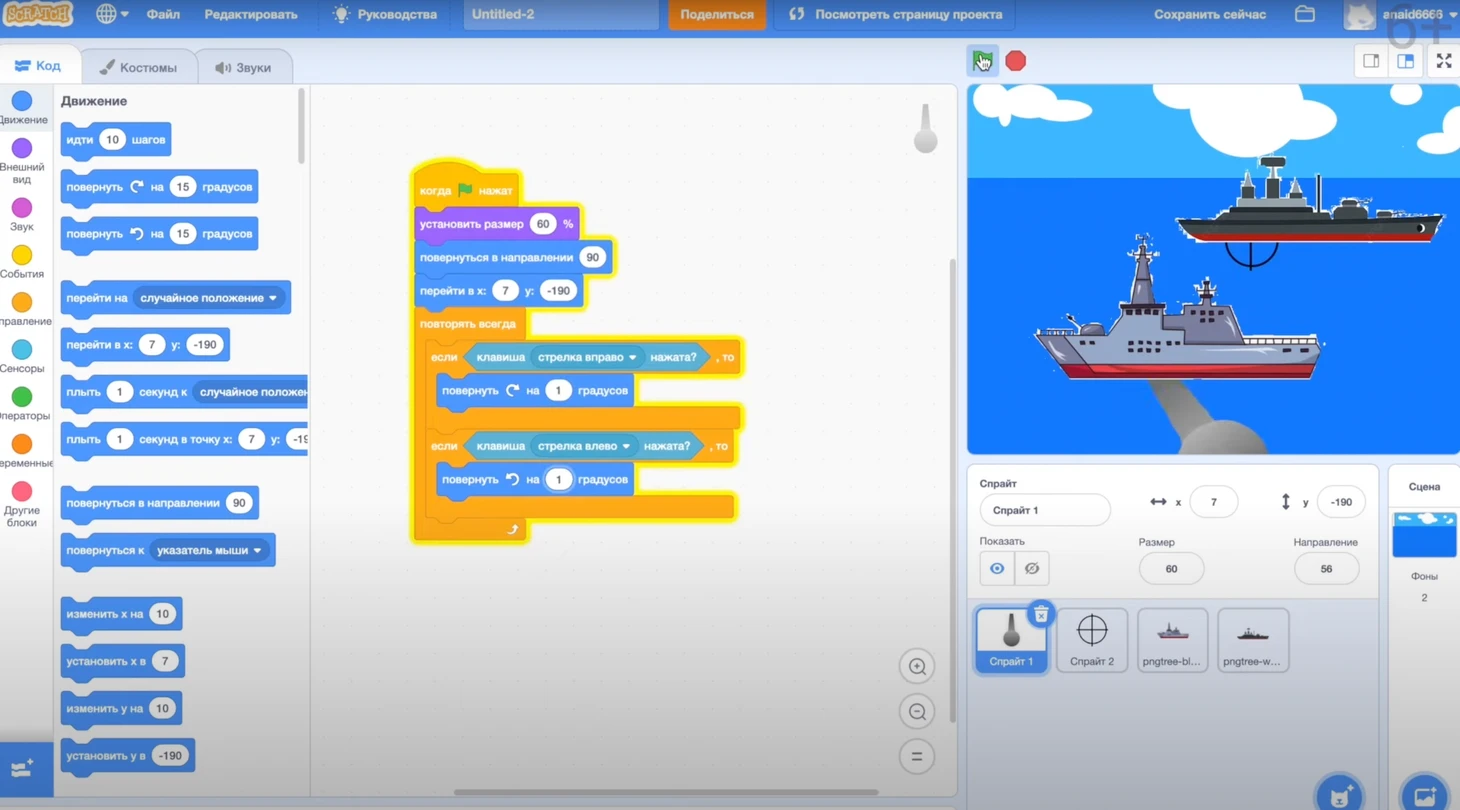Edit the project title Untitled-2 field
Viewport: 1460px width, 810px height.
(x=561, y=14)
